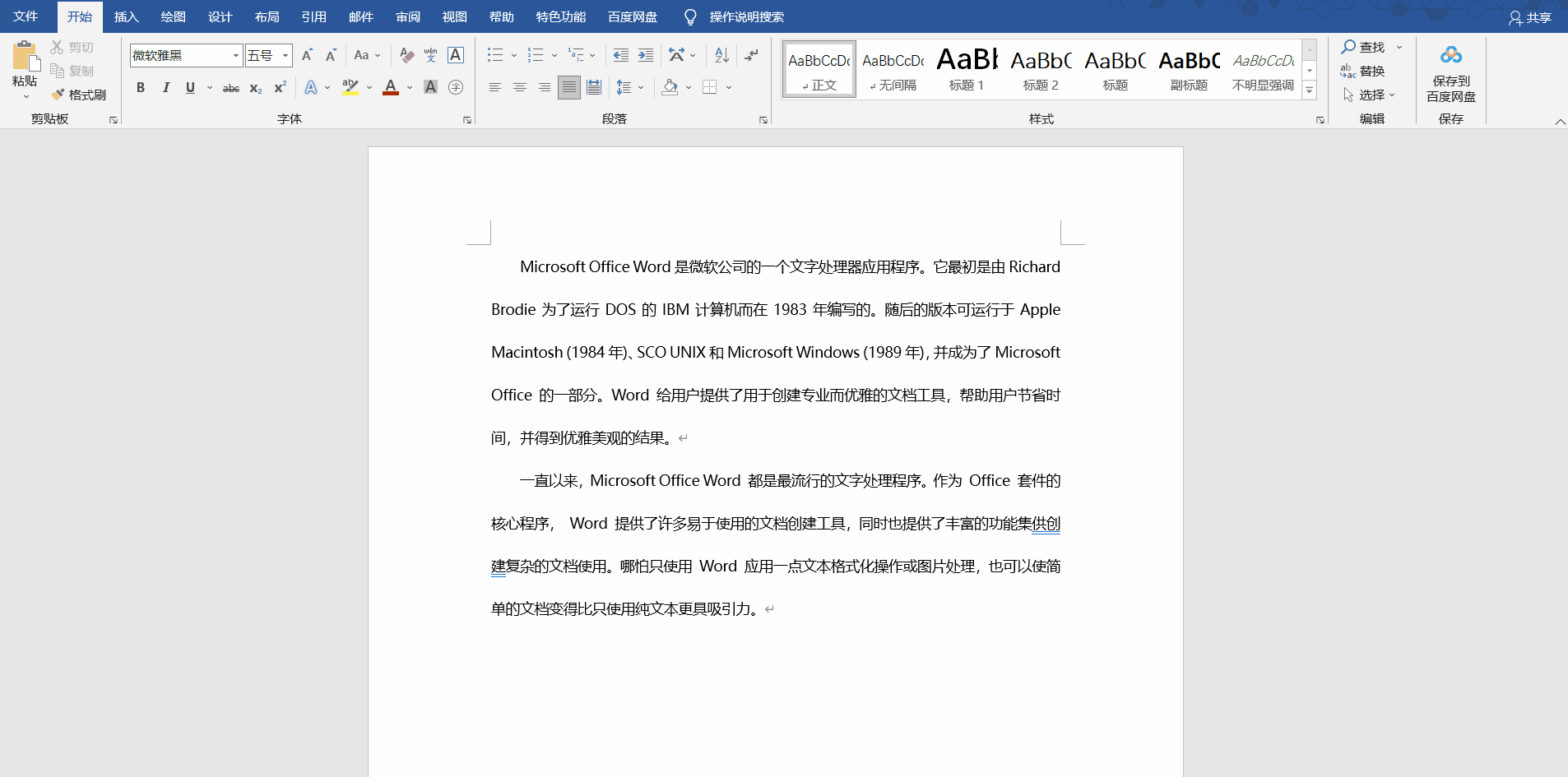1568x777 pixels.
Task: Click the Paste (粘贴) clipboard icon
Action: click(x=25, y=56)
